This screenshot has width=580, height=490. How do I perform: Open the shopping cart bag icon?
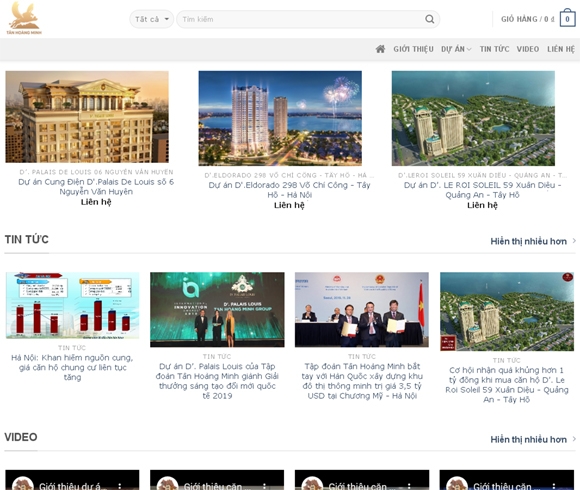coord(567,18)
